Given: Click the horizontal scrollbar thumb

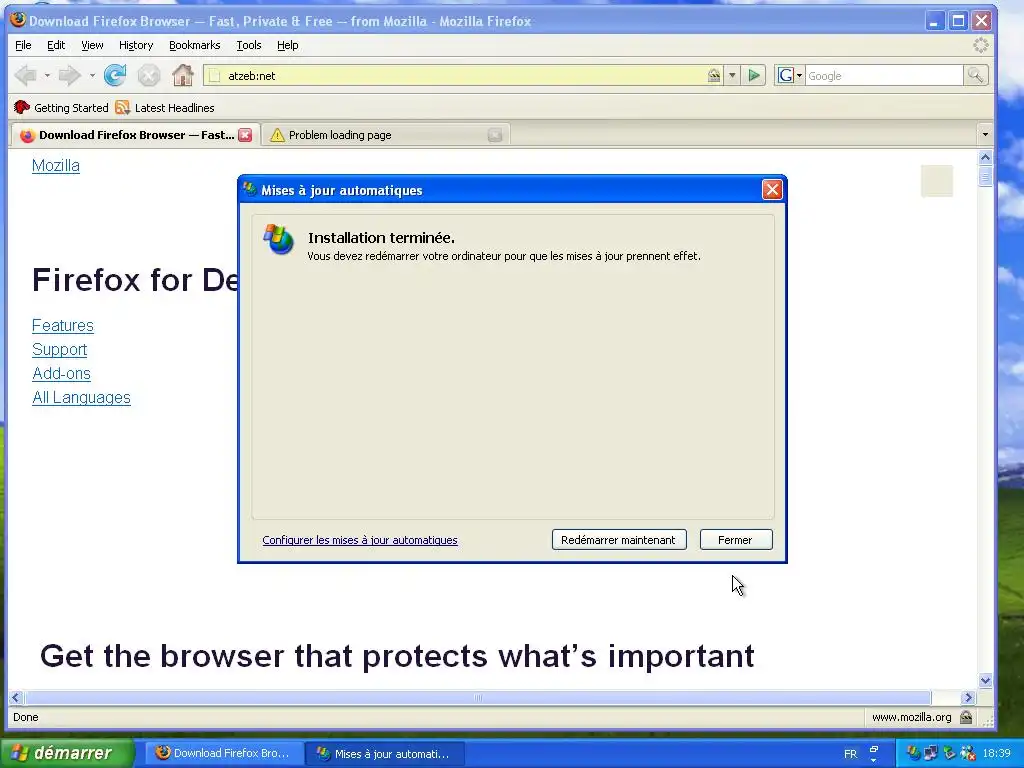Looking at the screenshot, I should 477,697.
